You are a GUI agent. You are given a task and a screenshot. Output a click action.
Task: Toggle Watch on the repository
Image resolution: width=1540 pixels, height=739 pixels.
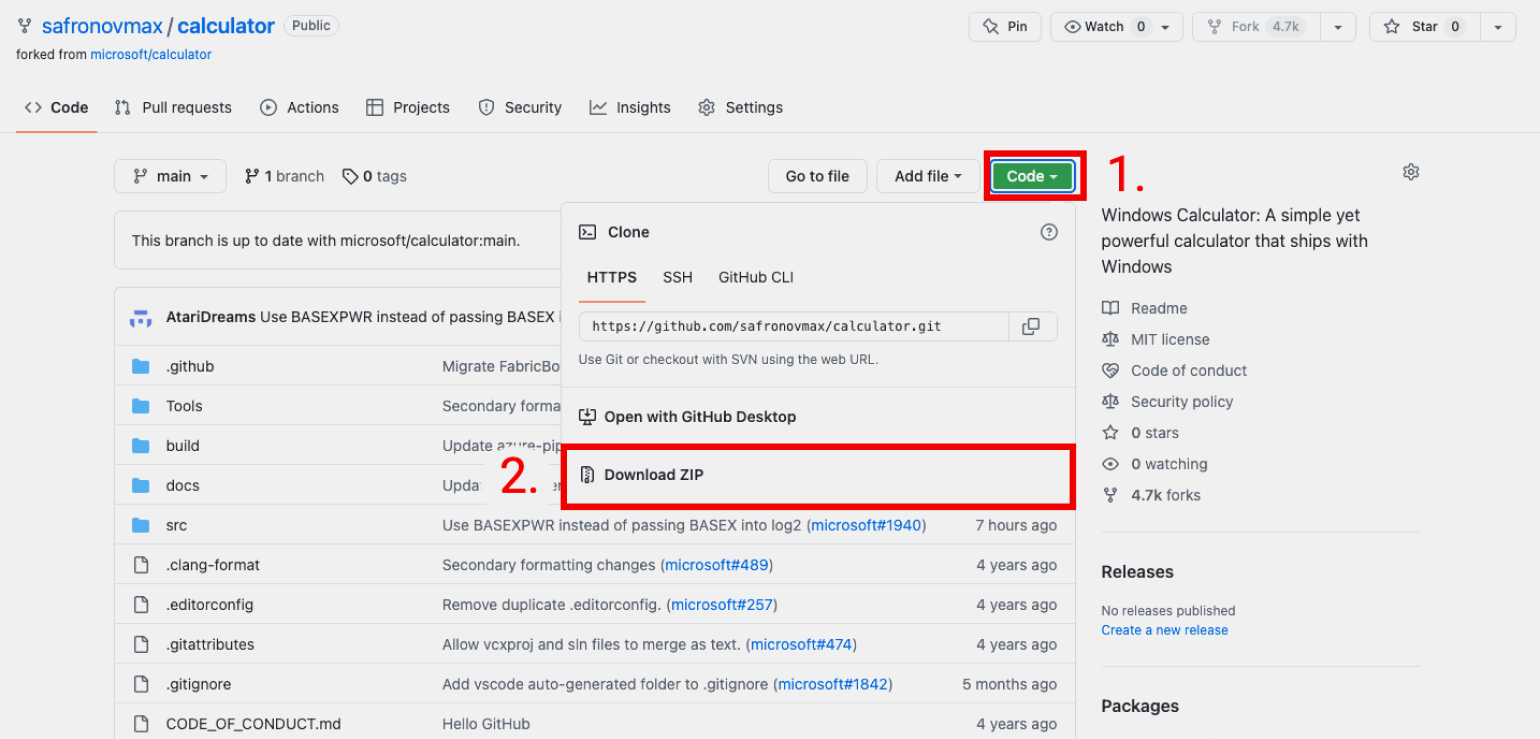click(1104, 27)
